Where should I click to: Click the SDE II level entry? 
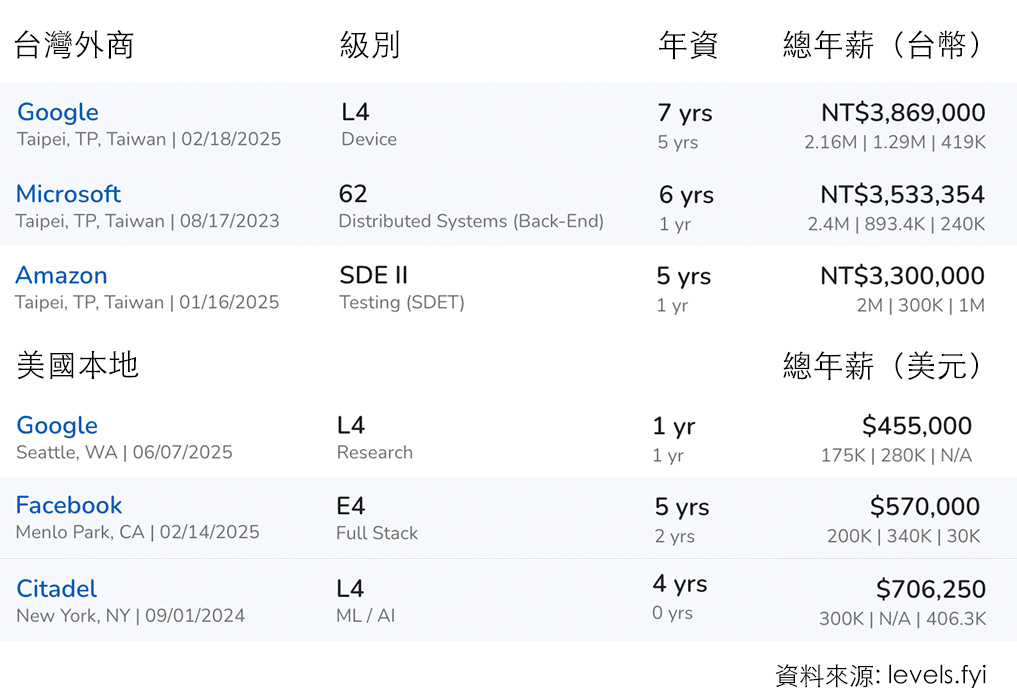point(374,276)
